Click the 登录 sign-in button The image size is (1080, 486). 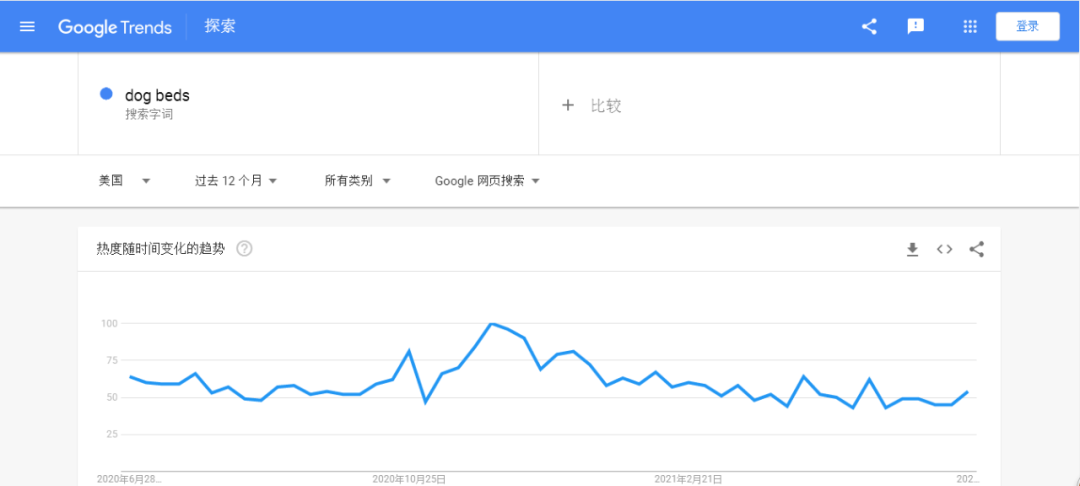tap(1027, 26)
